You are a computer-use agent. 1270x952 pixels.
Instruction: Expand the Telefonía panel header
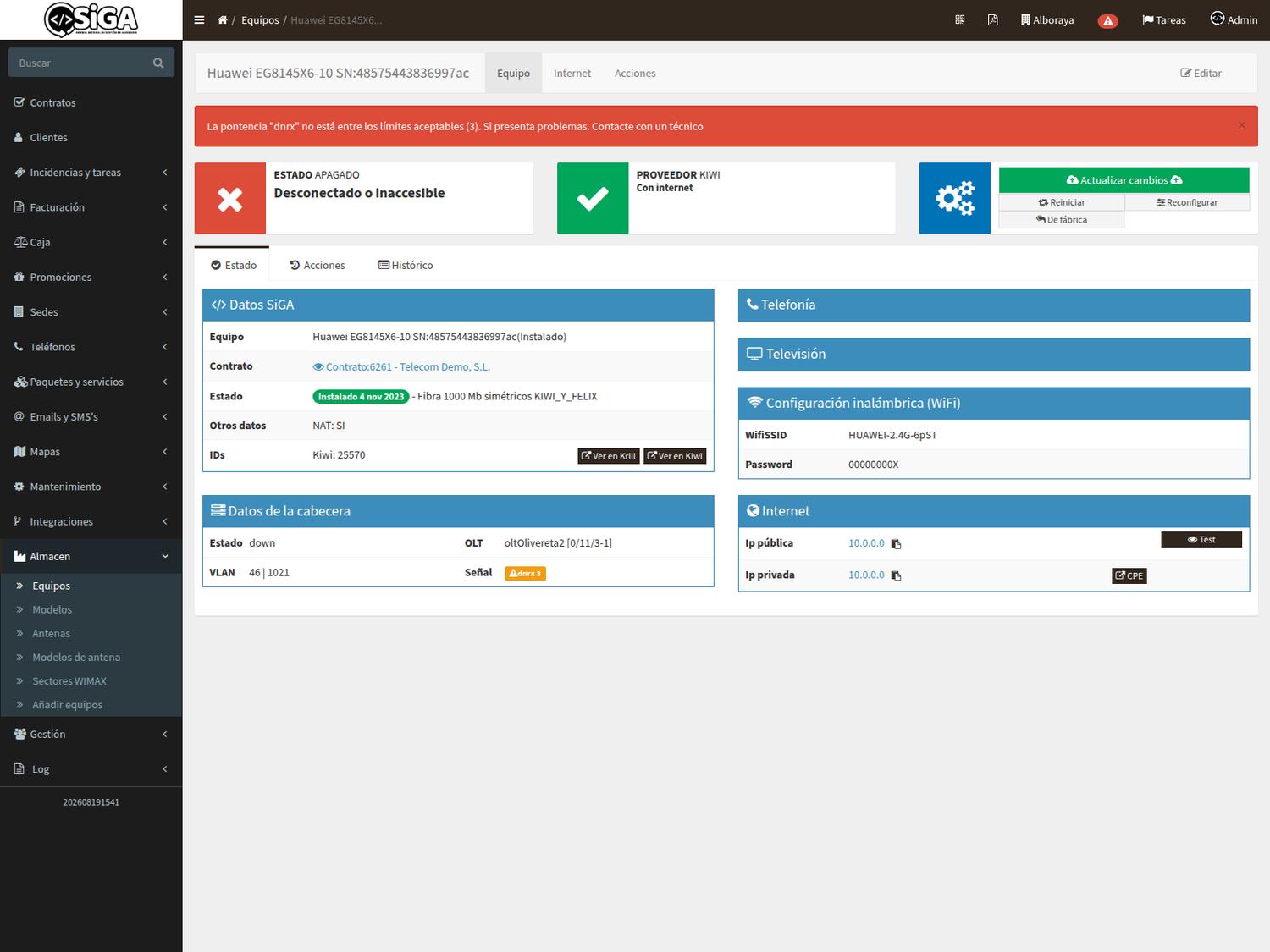[994, 305]
